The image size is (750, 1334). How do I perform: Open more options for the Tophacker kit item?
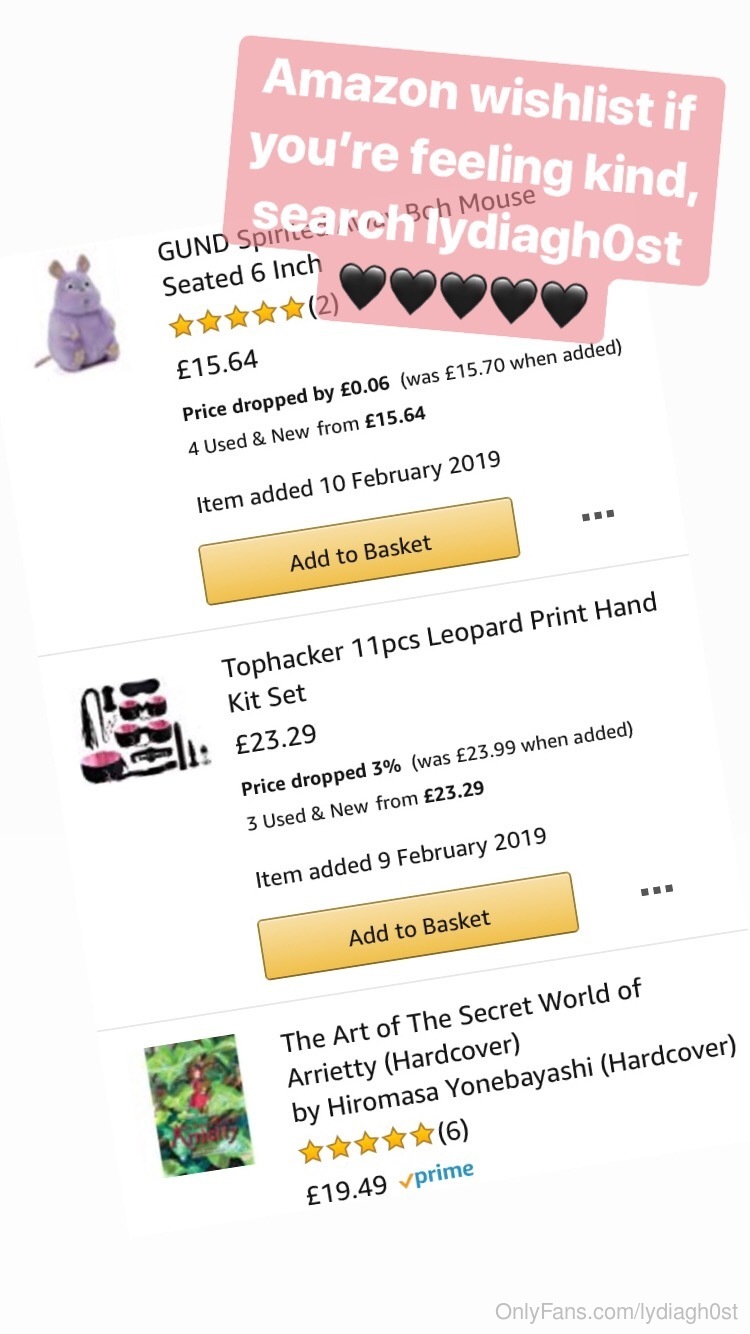(656, 889)
